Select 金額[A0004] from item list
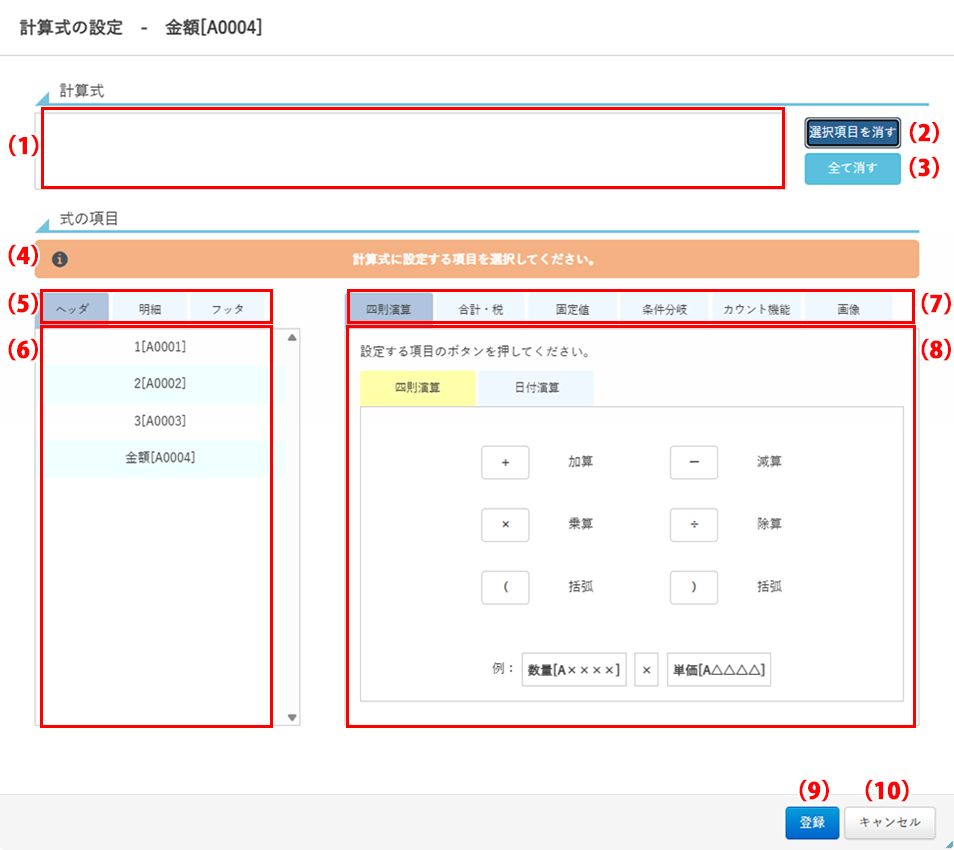The width and height of the screenshot is (954, 850). point(160,457)
